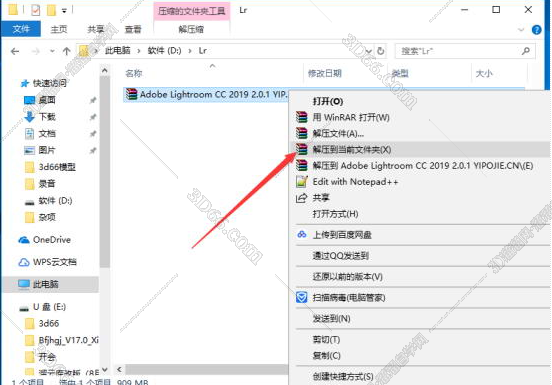Open recent locations dropdown arrow
This screenshot has width=552, height=385.
[x=52, y=51]
